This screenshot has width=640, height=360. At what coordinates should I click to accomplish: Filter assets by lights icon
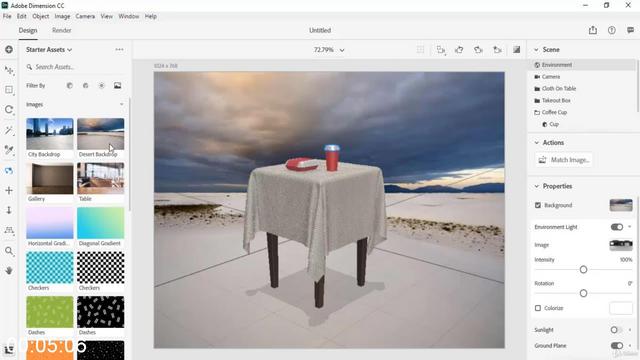[x=102, y=86]
